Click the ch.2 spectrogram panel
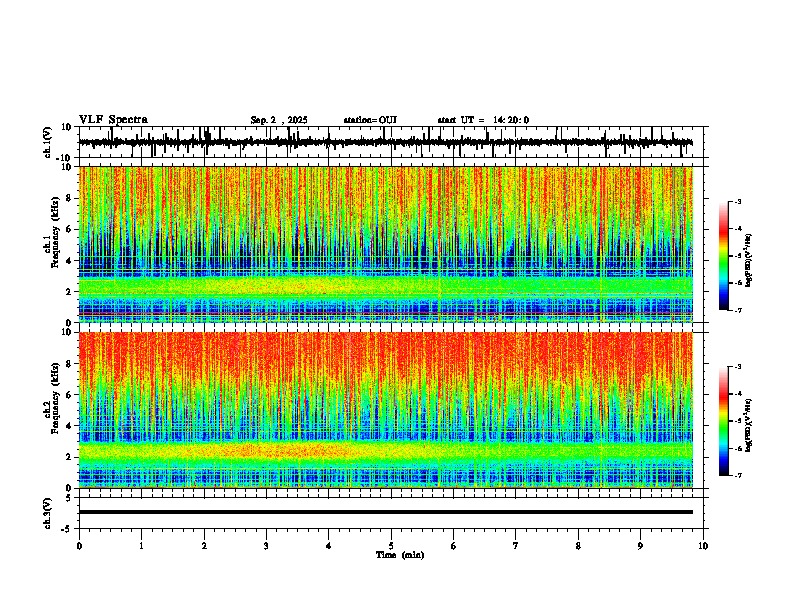 coord(386,410)
